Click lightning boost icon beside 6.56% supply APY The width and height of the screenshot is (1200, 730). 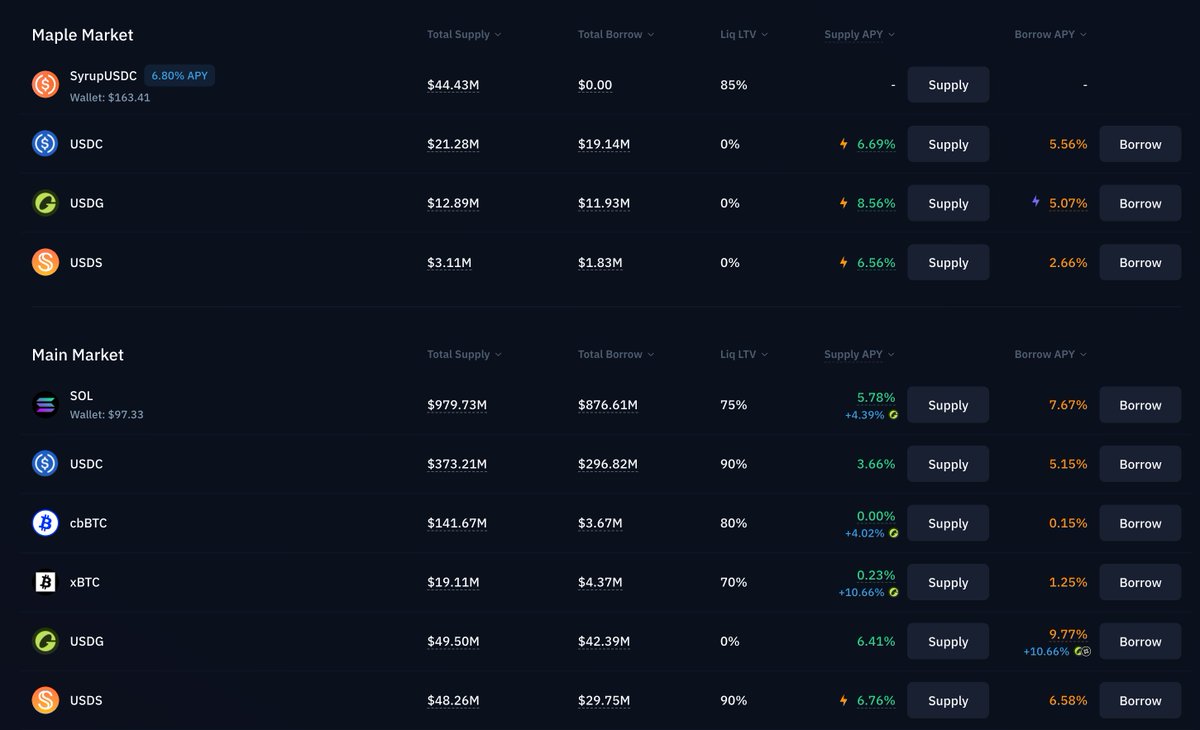[844, 262]
